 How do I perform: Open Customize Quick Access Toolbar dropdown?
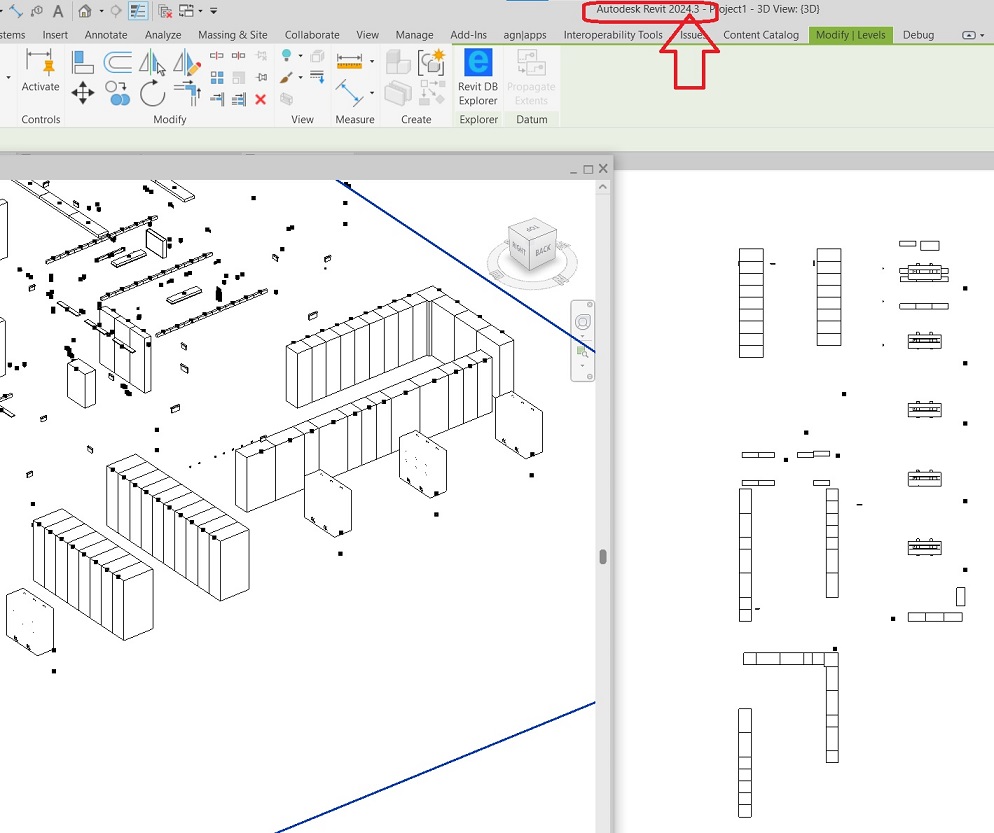[214, 11]
